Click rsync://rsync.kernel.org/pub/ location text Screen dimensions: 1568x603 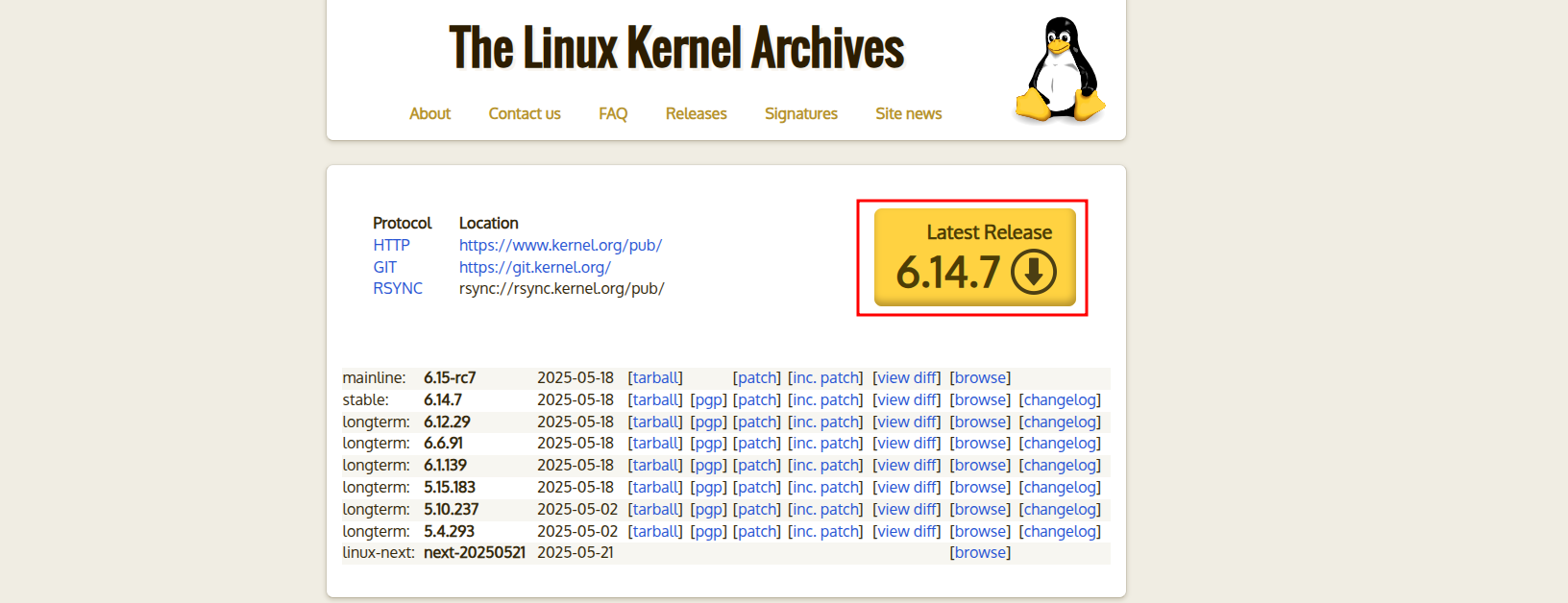(x=561, y=288)
